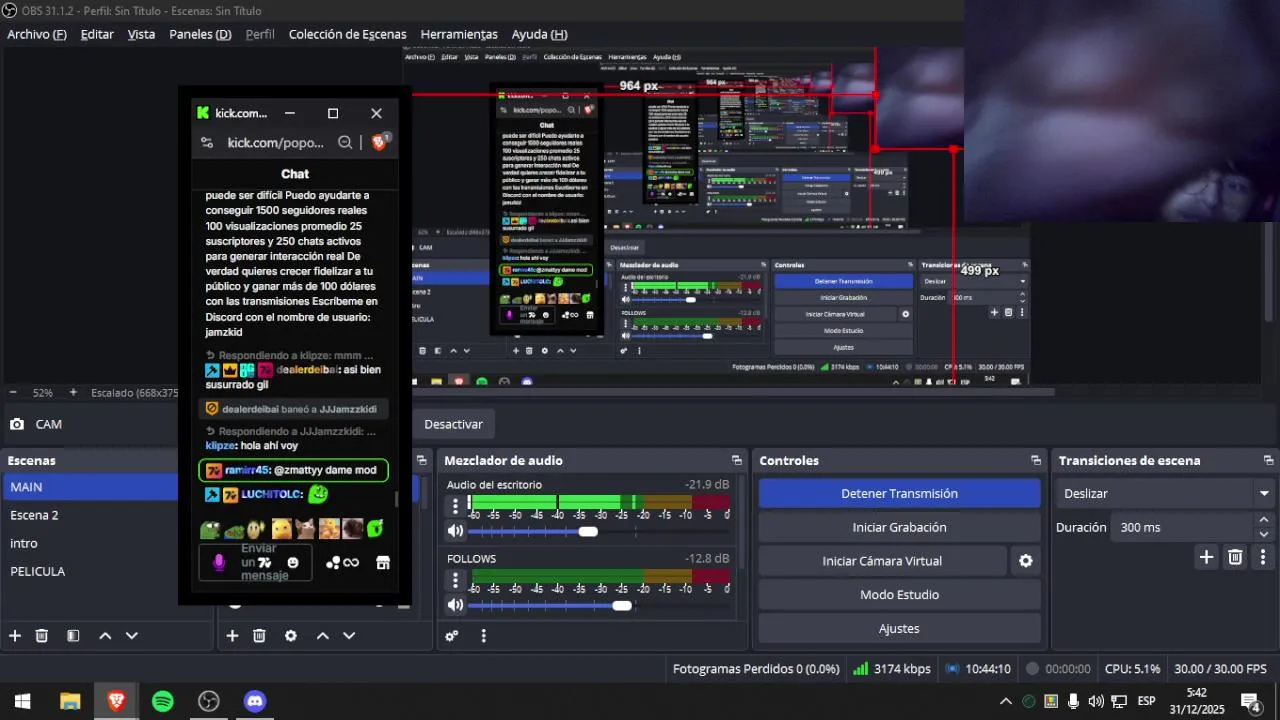Image resolution: width=1280 pixels, height=720 pixels.
Task: Open emoji picker in Kick chat input
Action: coord(292,563)
